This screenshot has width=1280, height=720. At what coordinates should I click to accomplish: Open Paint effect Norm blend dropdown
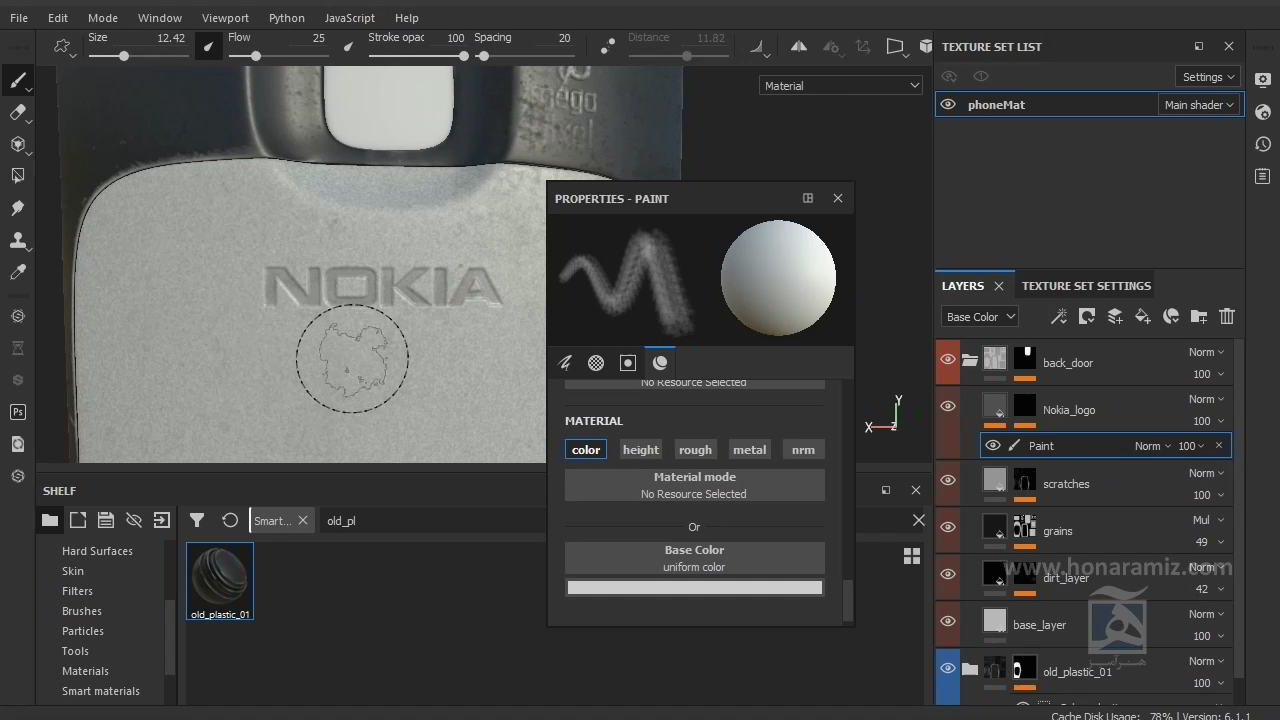[x=1152, y=446]
